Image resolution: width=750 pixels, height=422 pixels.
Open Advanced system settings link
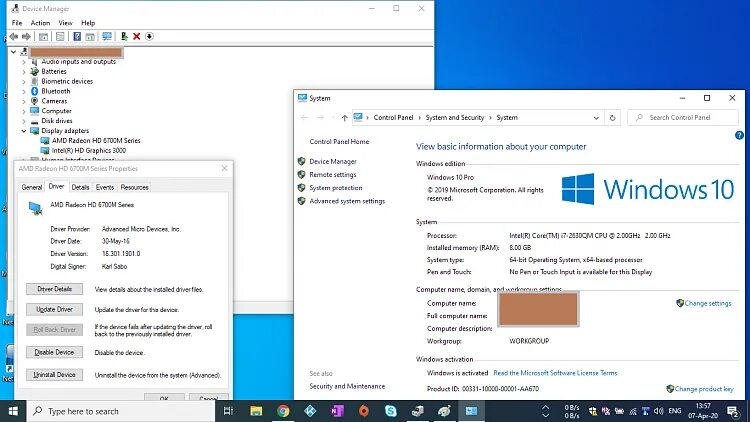(x=347, y=201)
